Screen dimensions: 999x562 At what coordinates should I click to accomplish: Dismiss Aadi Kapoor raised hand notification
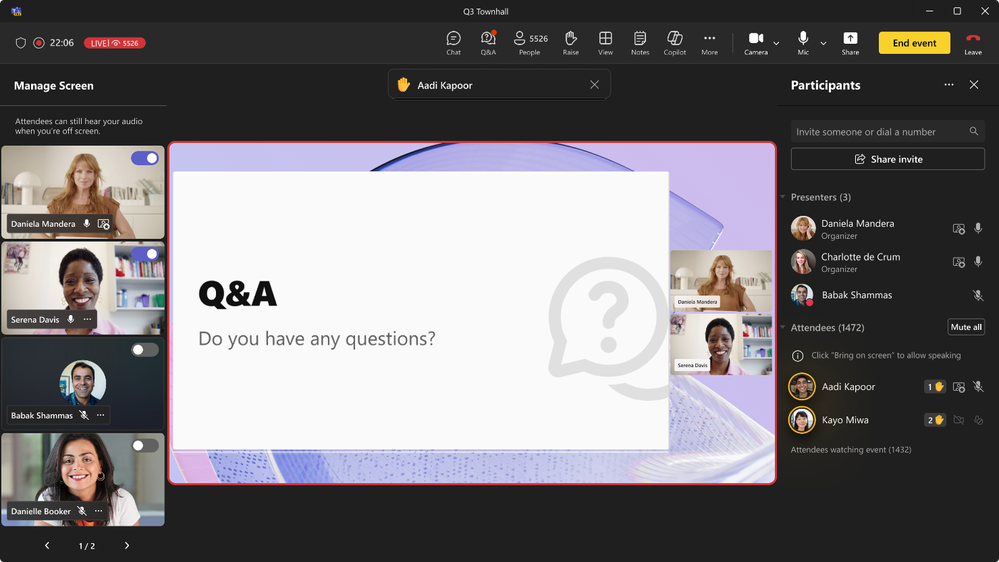tap(594, 85)
